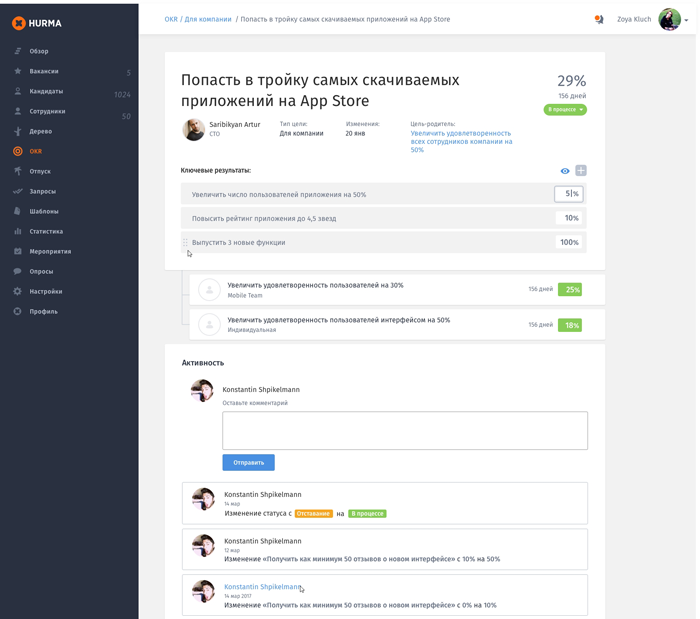Open parent goal link Увеличить удовлетворенность всех сотрудников

click(x=461, y=141)
